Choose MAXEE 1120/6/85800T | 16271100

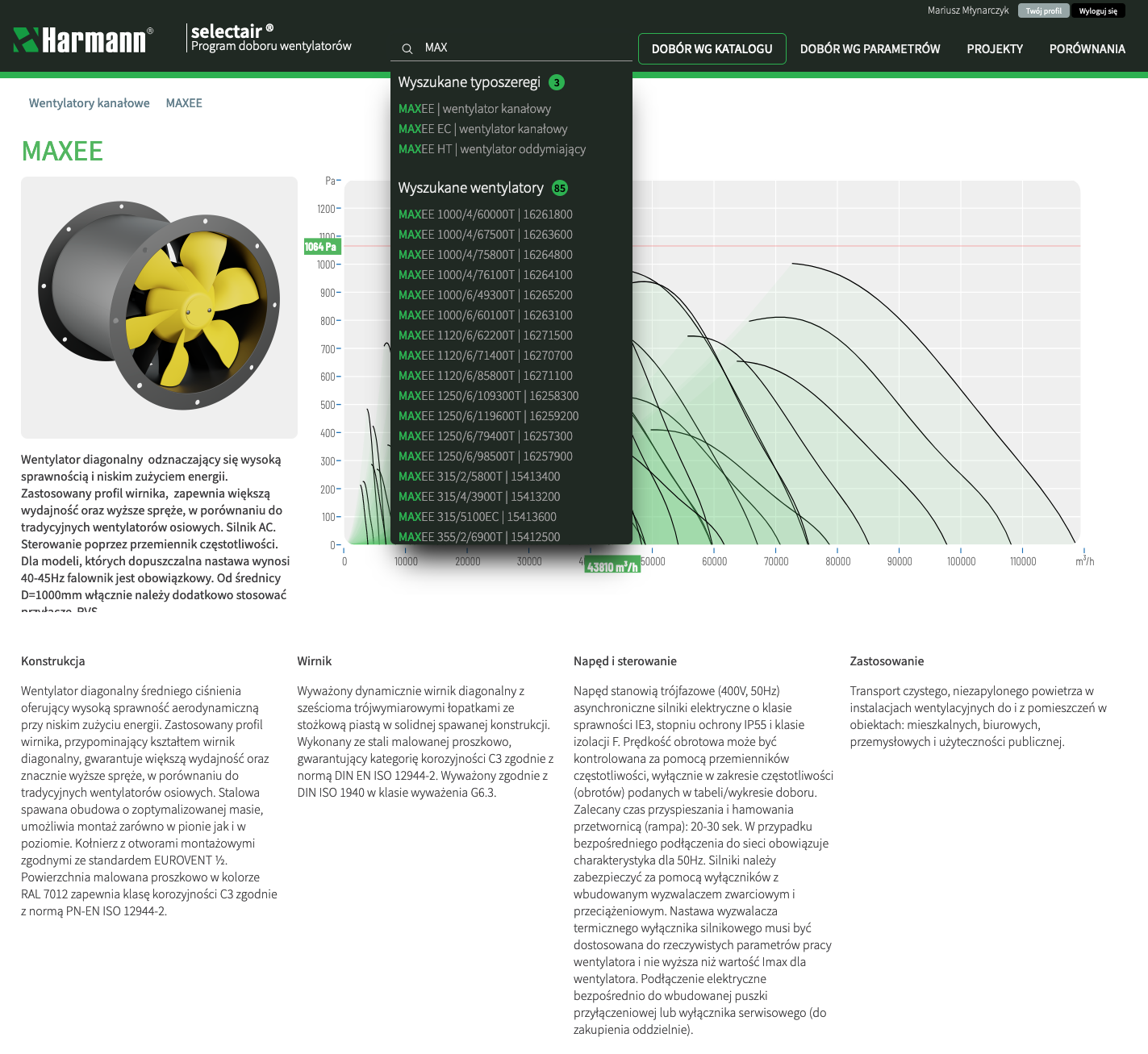[x=486, y=376]
